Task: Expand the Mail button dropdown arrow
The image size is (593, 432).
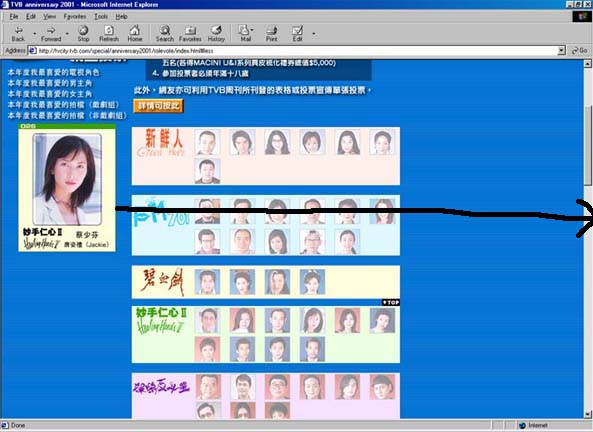Action: pyautogui.click(x=252, y=30)
